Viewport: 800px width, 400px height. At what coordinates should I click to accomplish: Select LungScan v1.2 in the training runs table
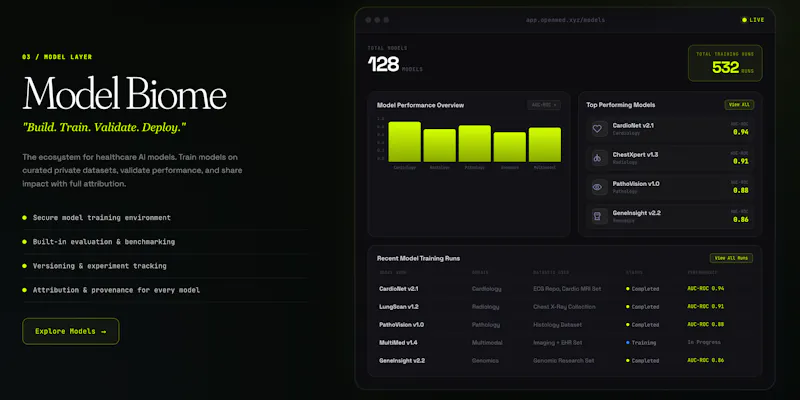pos(398,307)
